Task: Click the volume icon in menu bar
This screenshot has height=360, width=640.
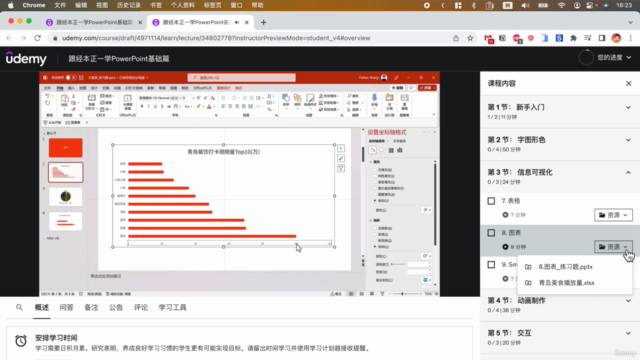Action: click(525, 5)
